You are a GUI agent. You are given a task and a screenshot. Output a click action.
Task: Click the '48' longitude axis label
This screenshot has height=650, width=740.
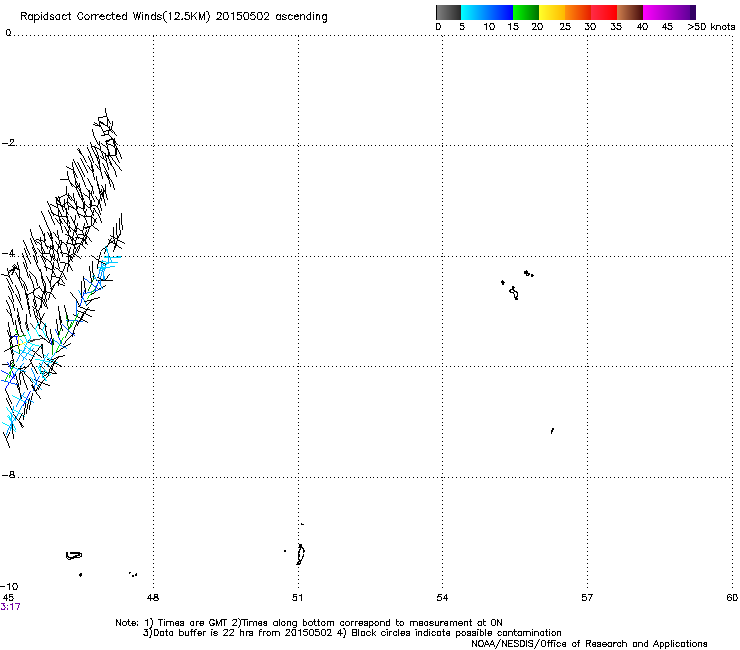coord(153,598)
